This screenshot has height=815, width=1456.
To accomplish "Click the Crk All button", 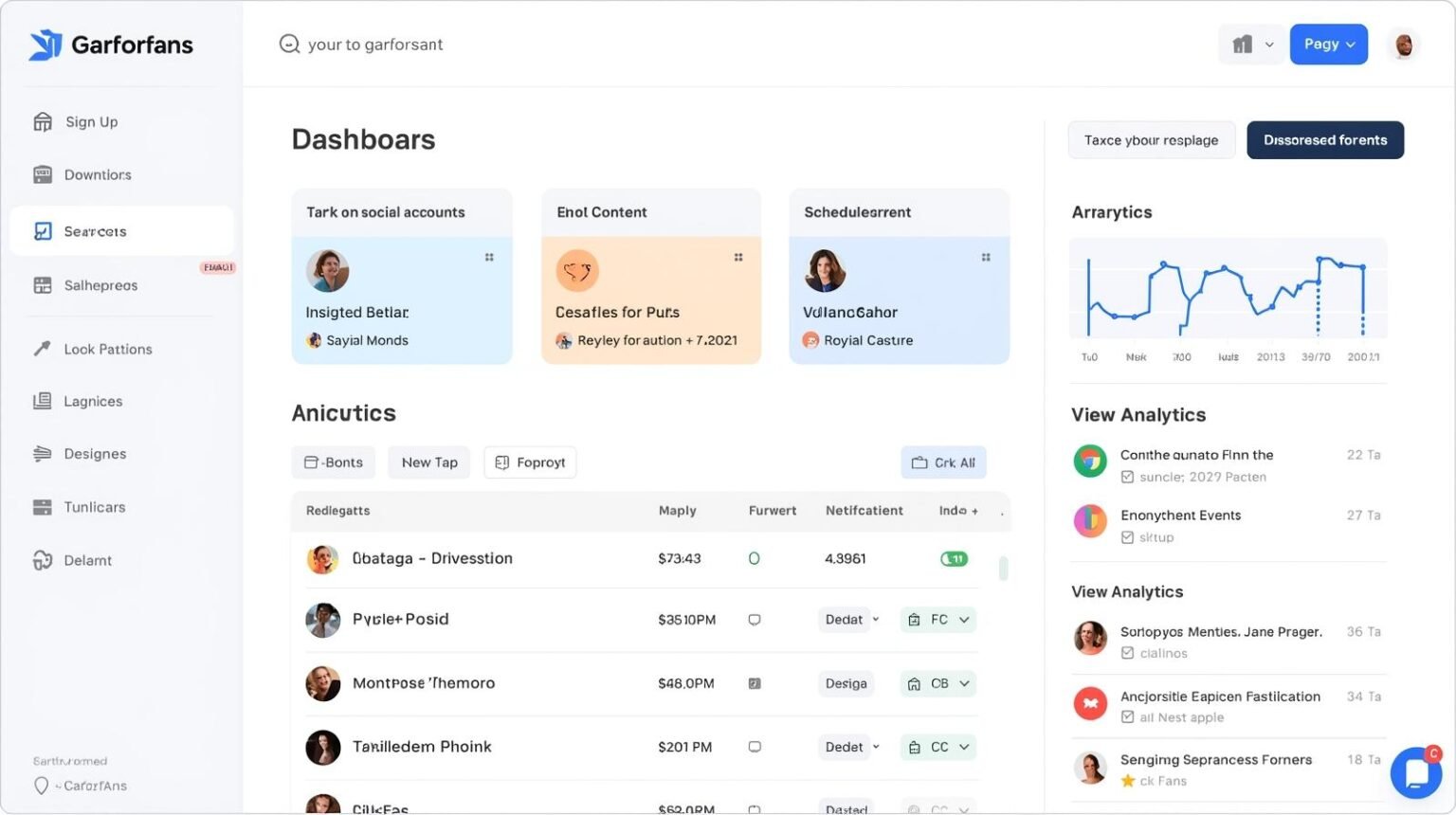I will [x=943, y=462].
